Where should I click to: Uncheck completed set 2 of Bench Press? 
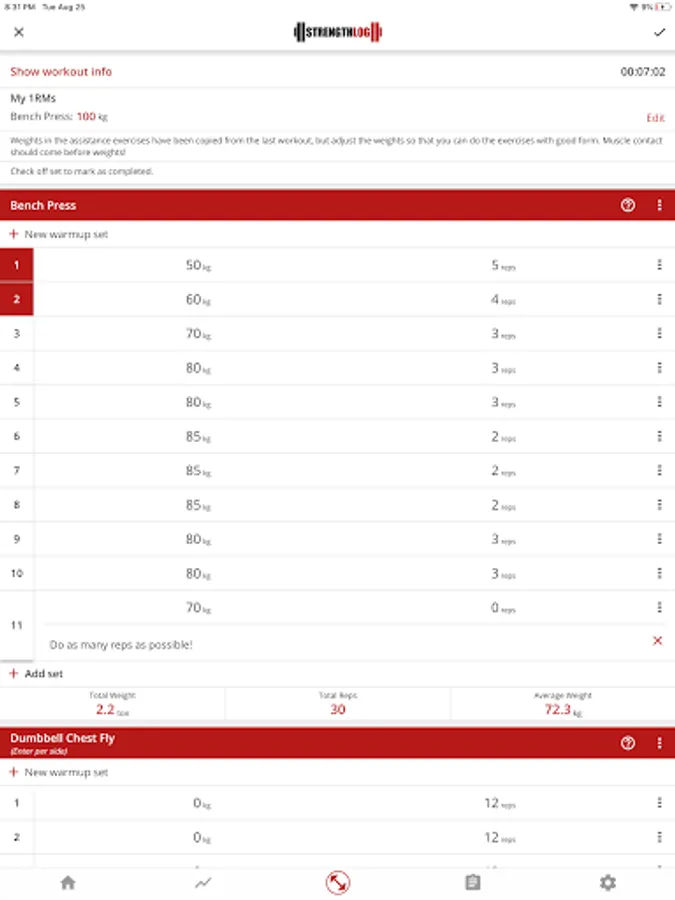[x=17, y=299]
